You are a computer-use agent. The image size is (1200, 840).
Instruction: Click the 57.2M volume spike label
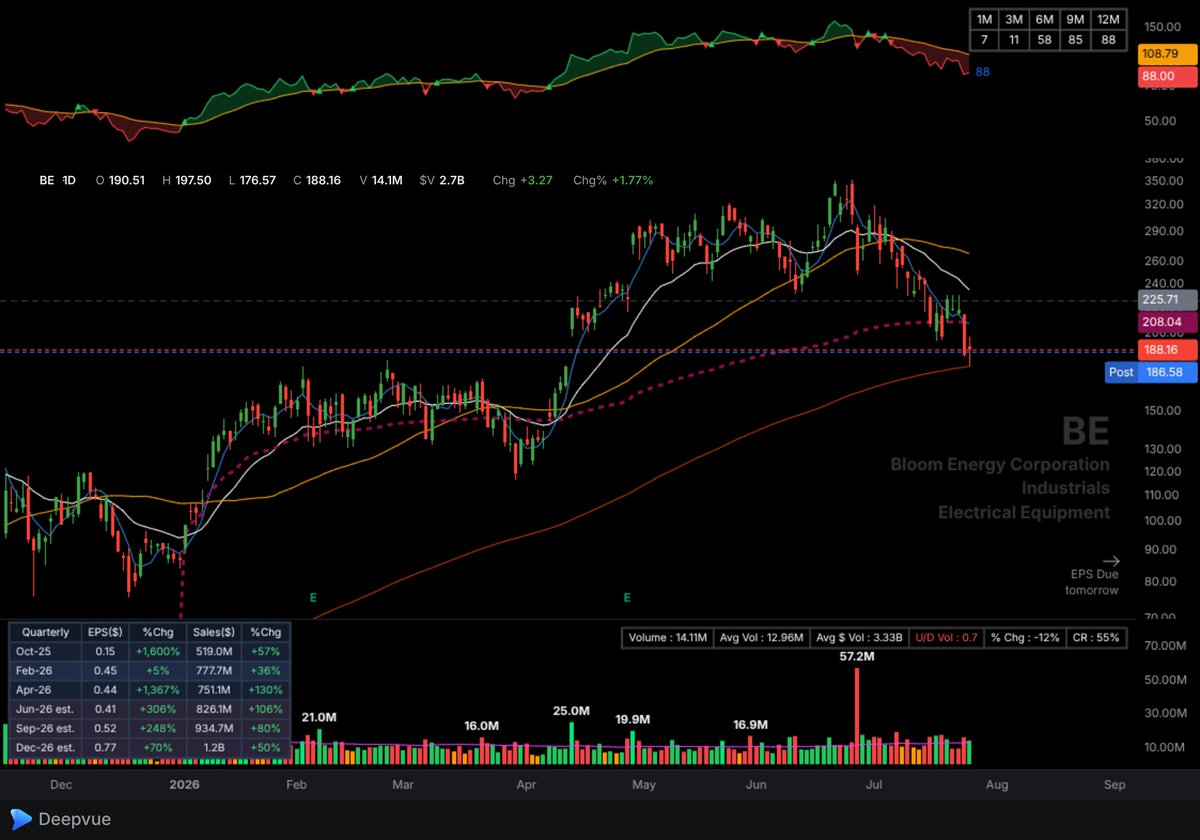tap(857, 657)
